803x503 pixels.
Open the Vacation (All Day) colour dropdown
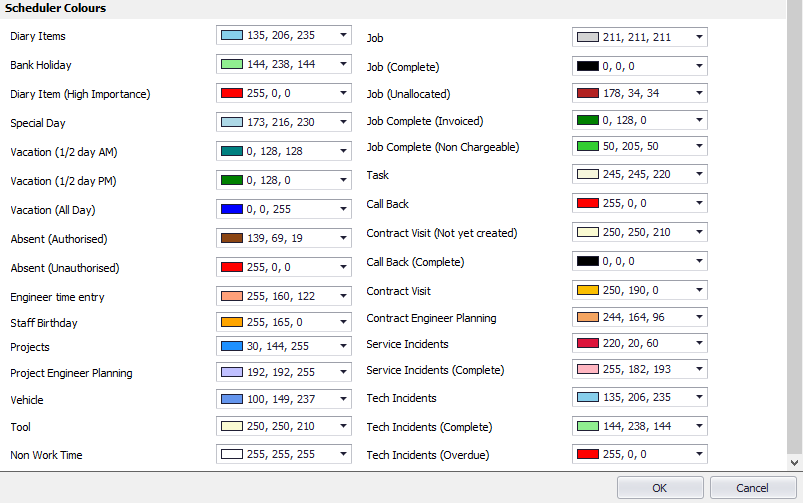pos(343,210)
